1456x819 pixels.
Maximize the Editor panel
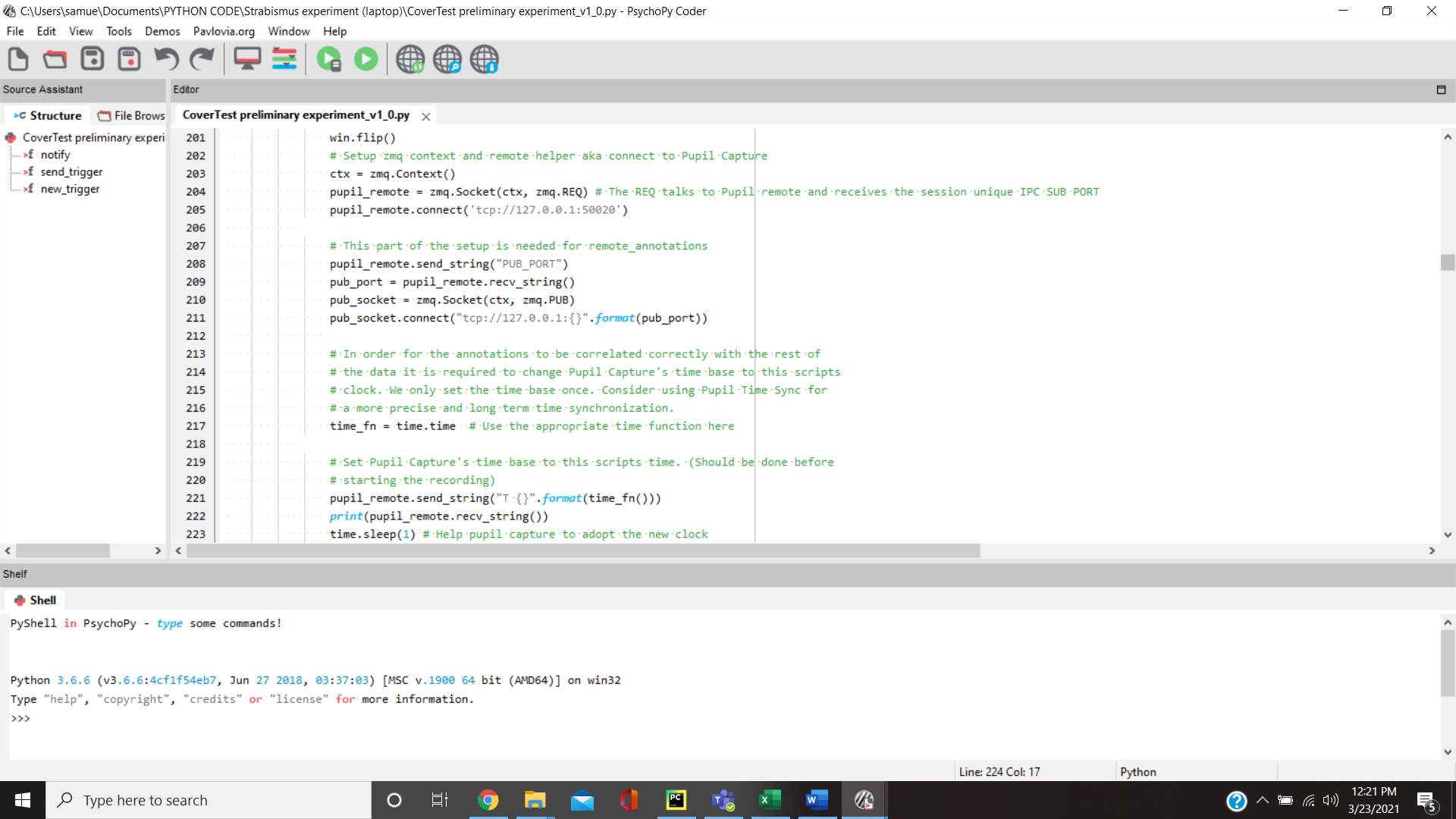(1441, 89)
